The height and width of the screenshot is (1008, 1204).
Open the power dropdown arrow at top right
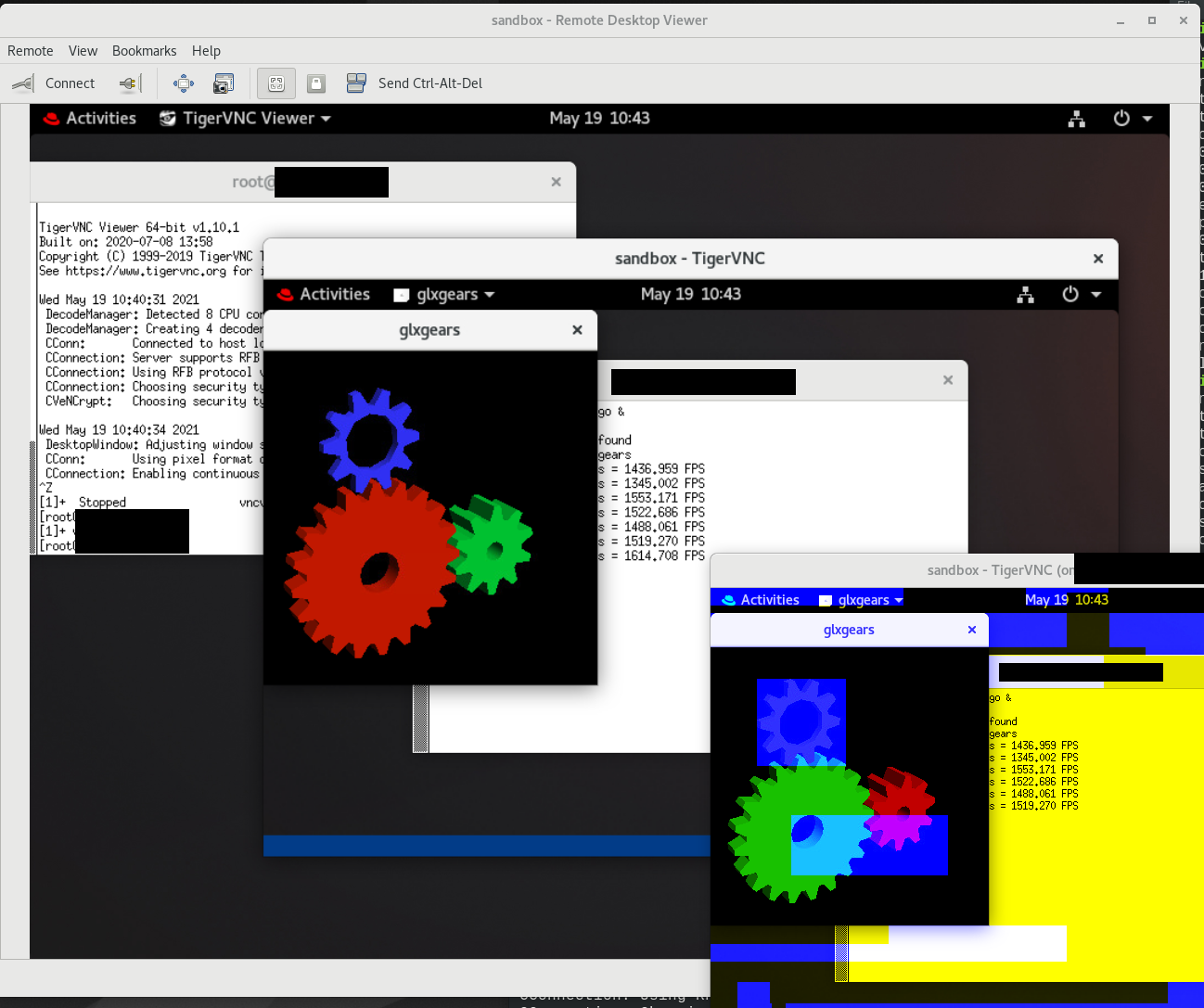1146,119
